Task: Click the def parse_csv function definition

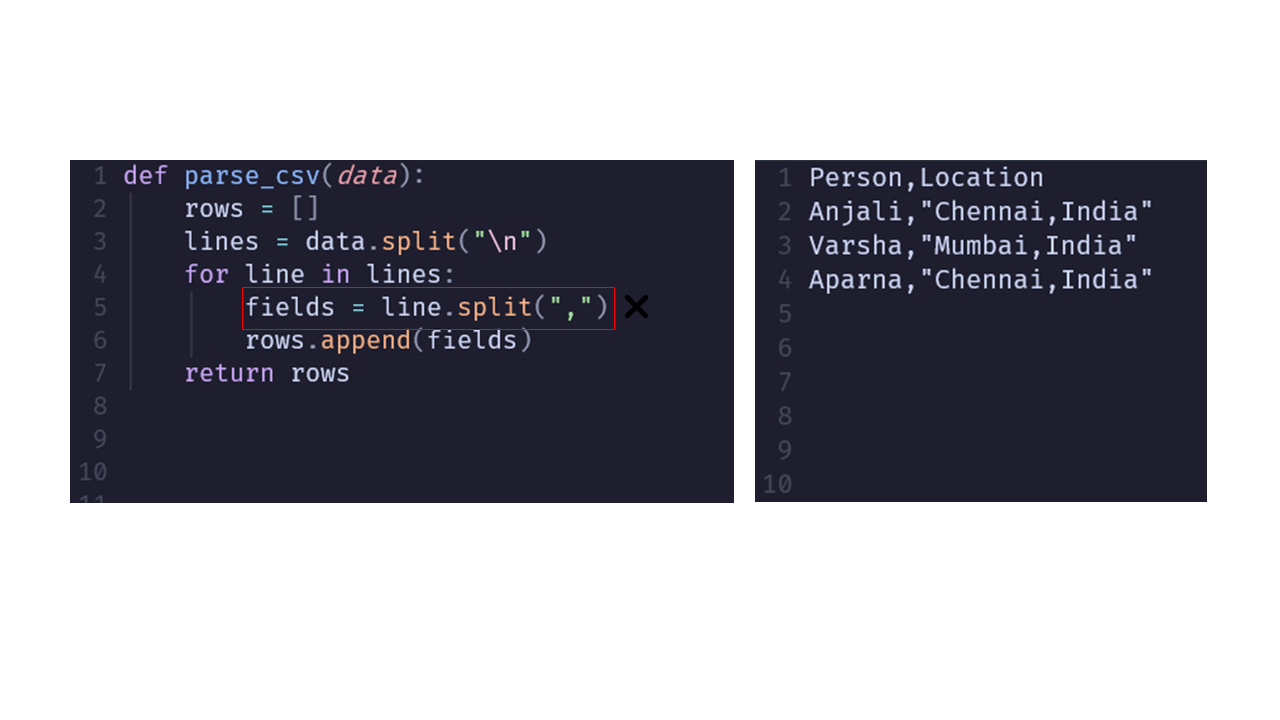Action: tap(275, 177)
